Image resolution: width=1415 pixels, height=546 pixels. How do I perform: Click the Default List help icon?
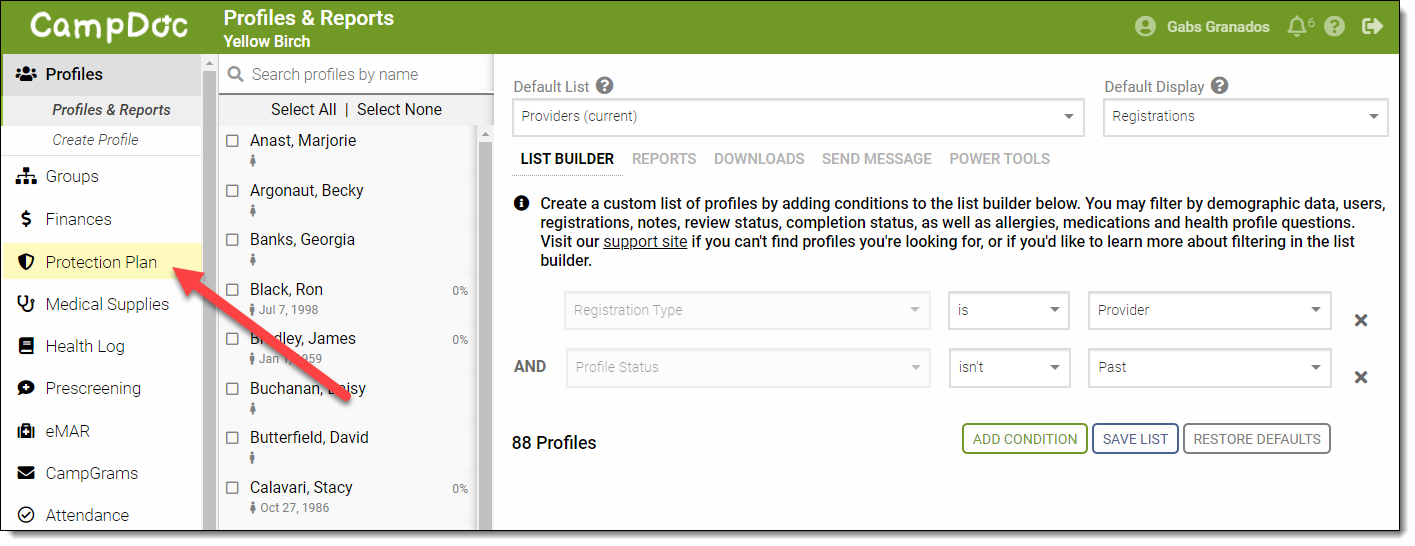(604, 87)
